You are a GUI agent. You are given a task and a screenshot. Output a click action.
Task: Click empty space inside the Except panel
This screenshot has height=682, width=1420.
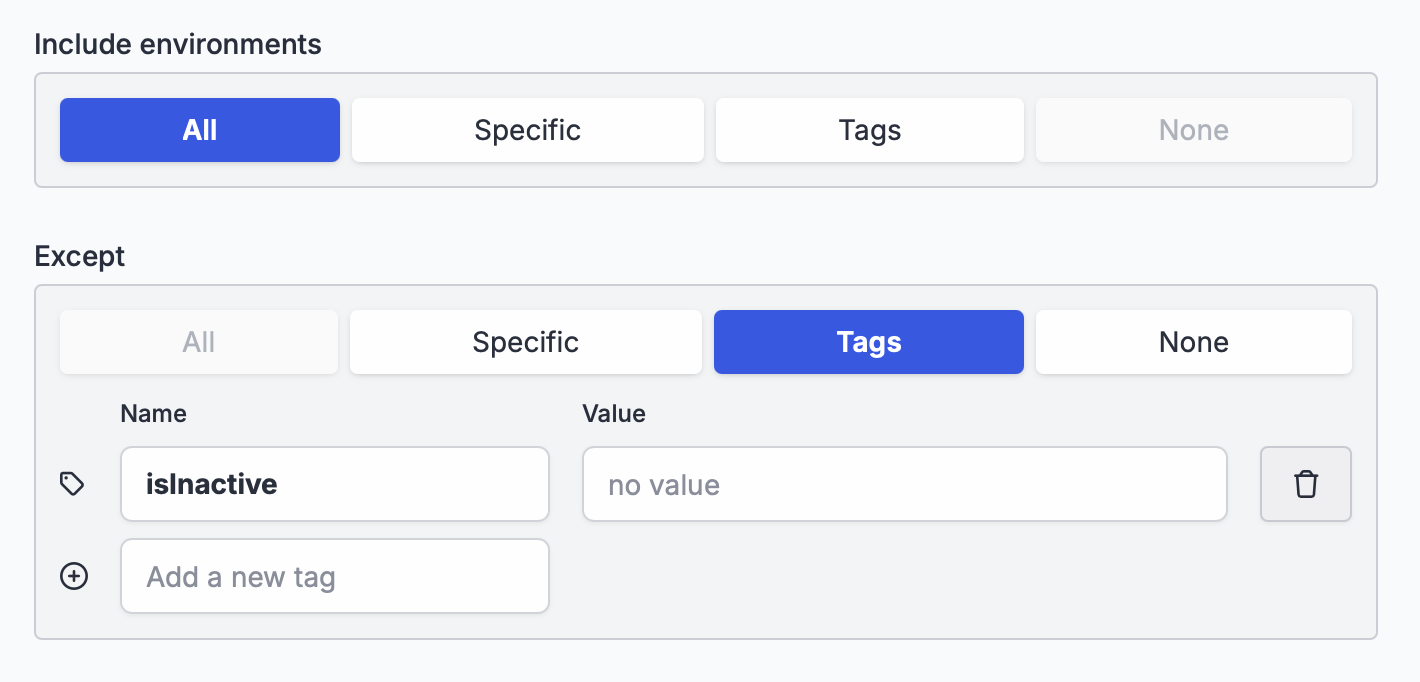coord(900,580)
